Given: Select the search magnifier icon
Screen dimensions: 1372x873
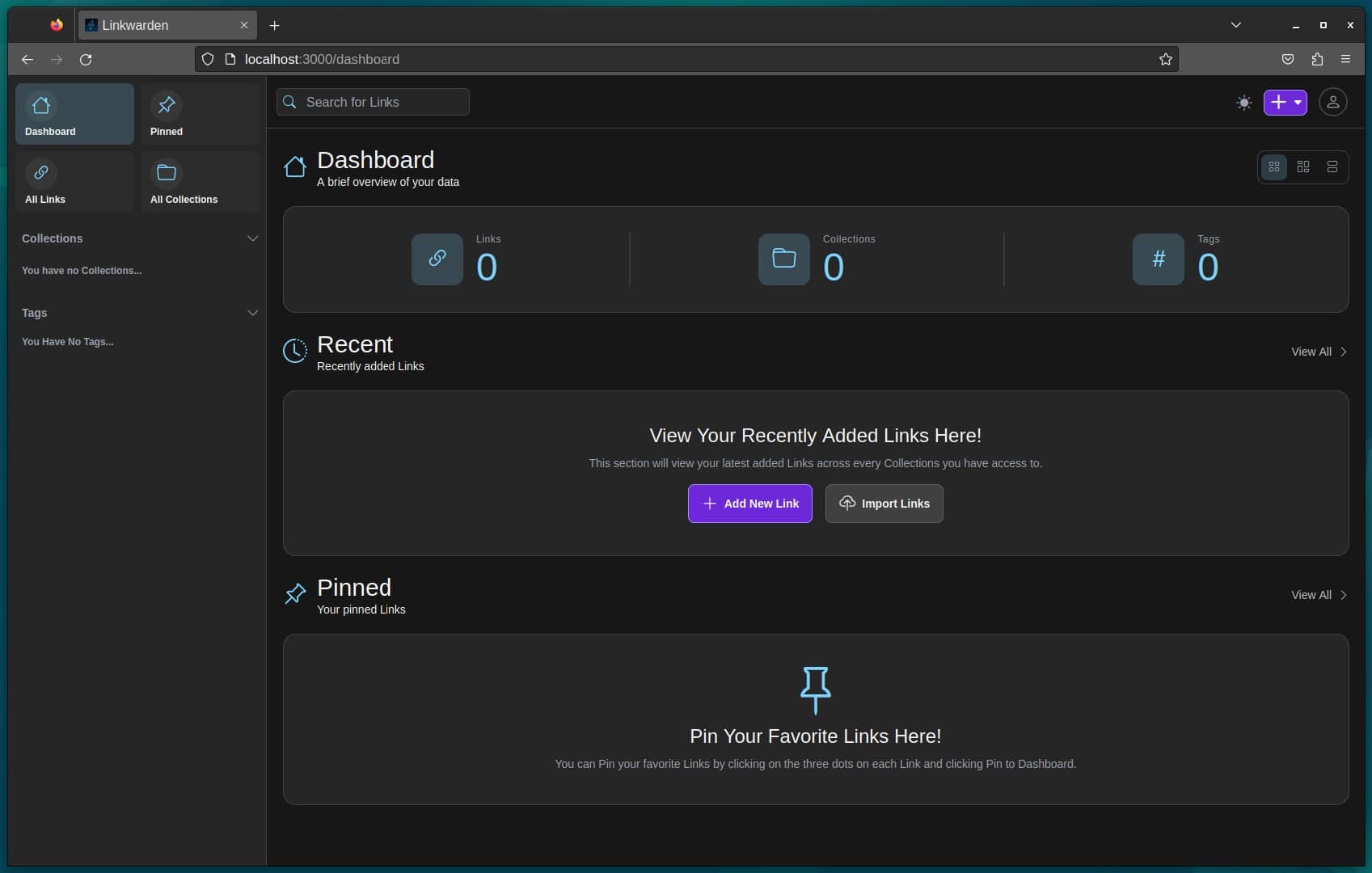Looking at the screenshot, I should [x=290, y=102].
